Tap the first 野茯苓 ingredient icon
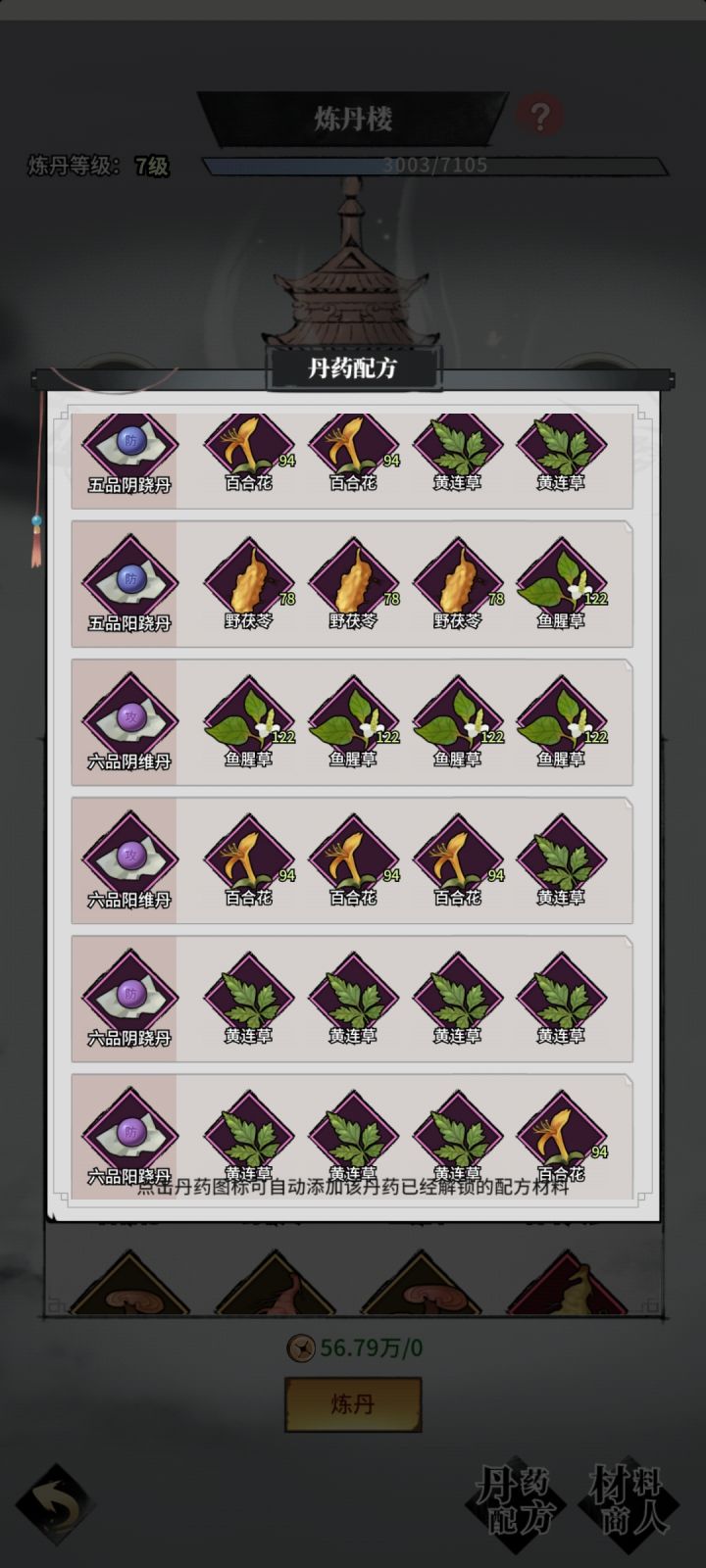This screenshot has height=1568, width=706. (248, 582)
